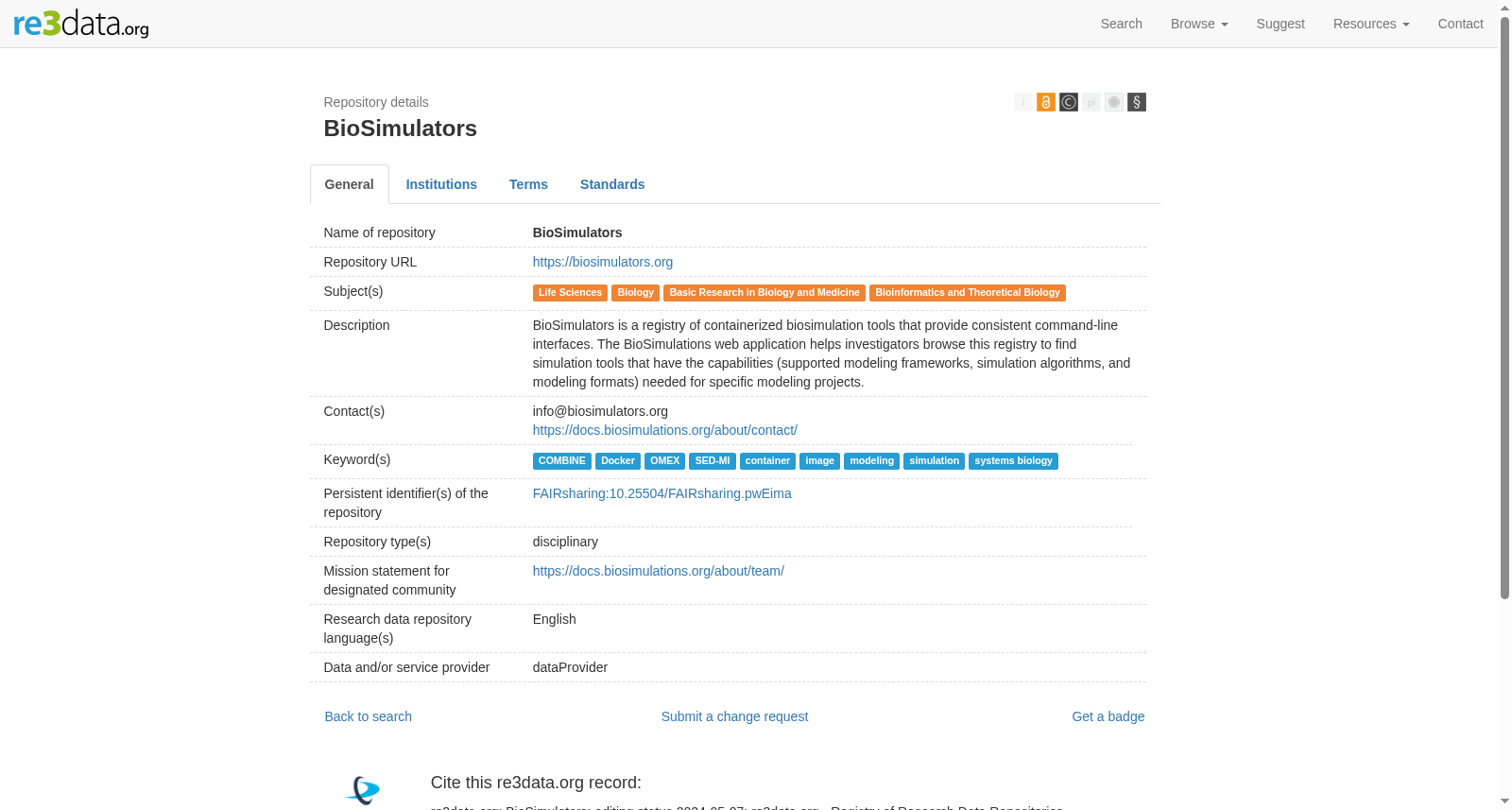Click Submit a change request
The width and height of the screenshot is (1512, 810).
coord(734,716)
